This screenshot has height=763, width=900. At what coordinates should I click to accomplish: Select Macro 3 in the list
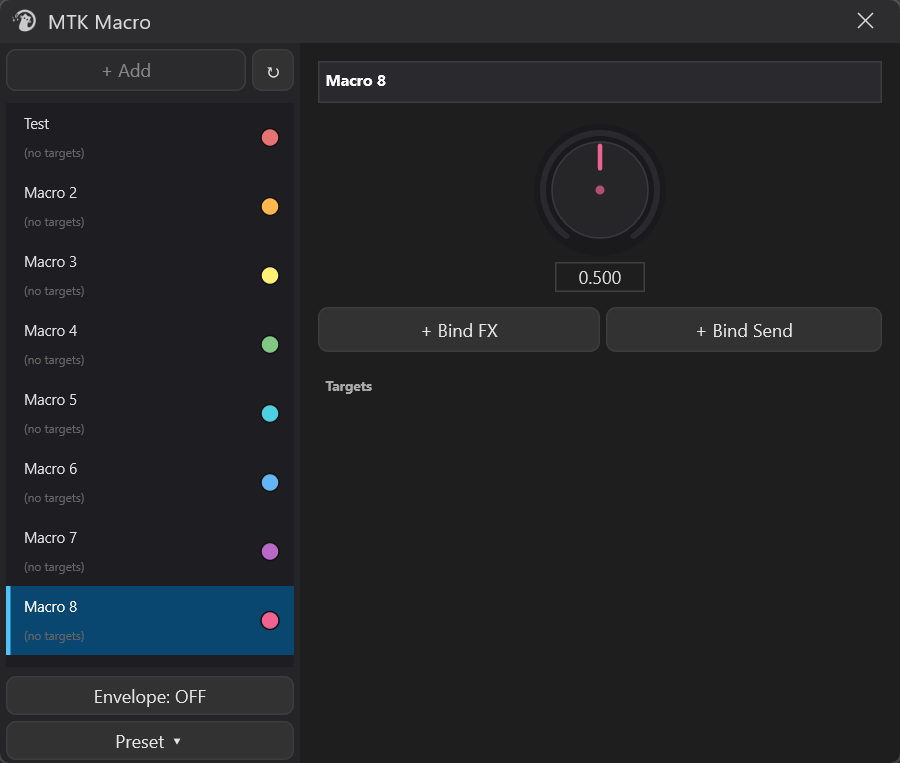pyautogui.click(x=150, y=276)
